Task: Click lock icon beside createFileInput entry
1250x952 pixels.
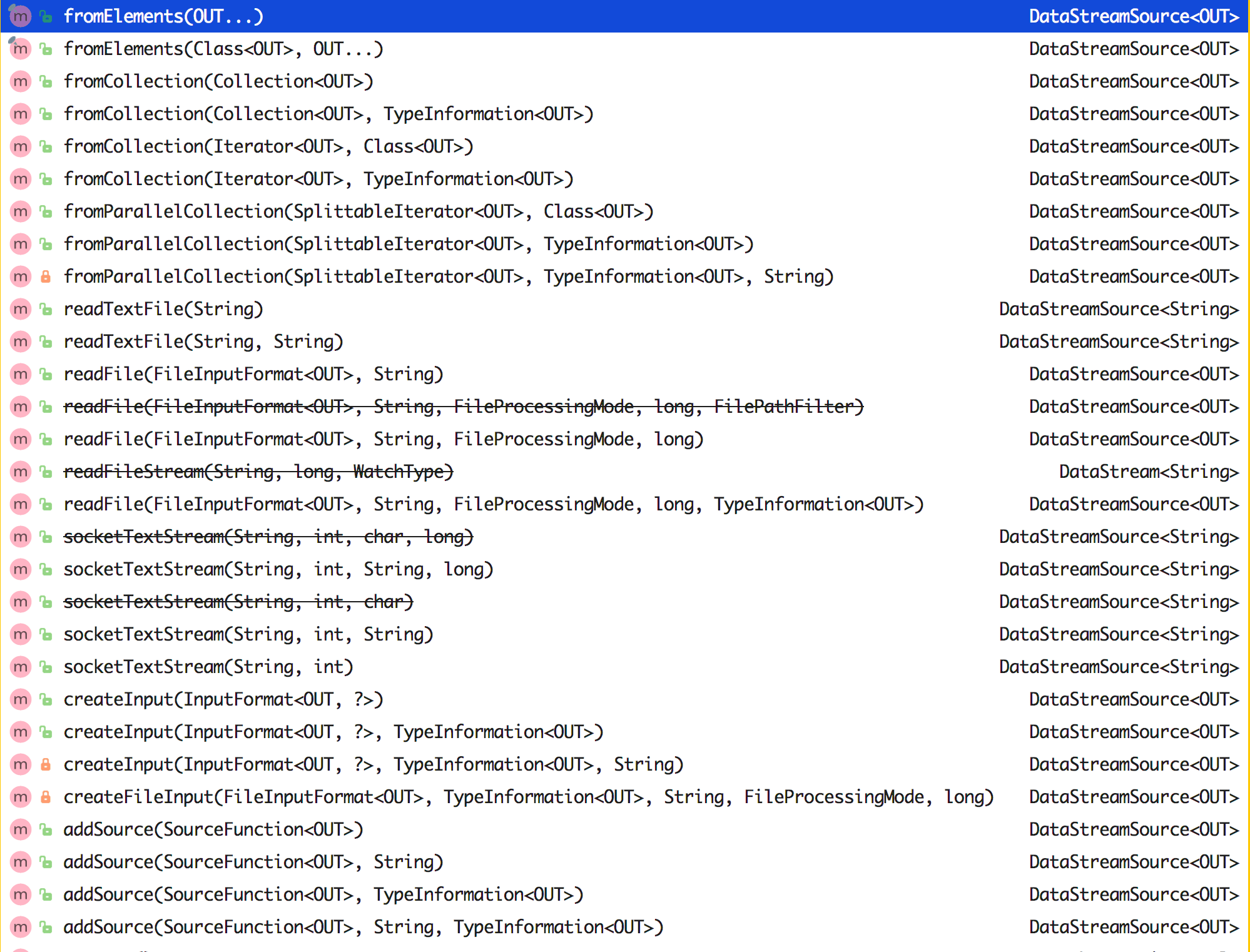Action: (x=46, y=797)
